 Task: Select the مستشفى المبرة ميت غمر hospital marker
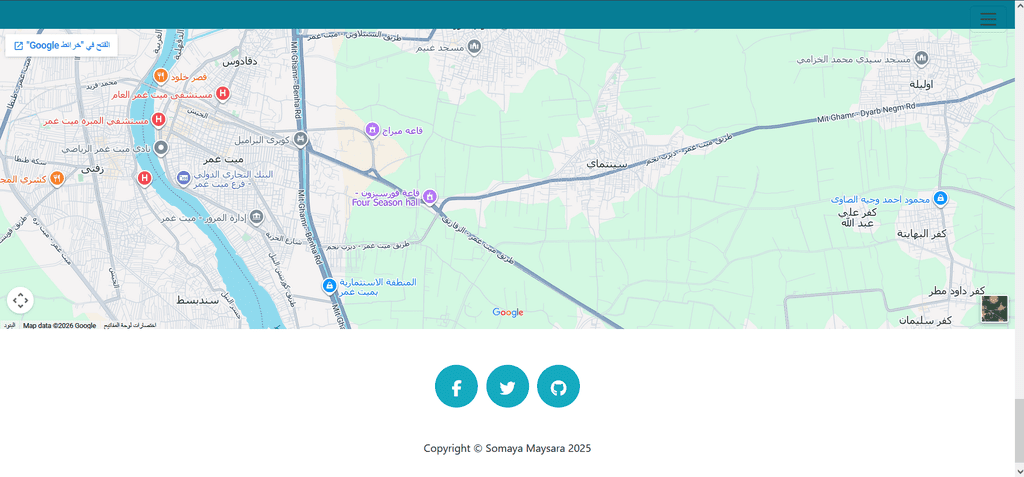(x=157, y=120)
